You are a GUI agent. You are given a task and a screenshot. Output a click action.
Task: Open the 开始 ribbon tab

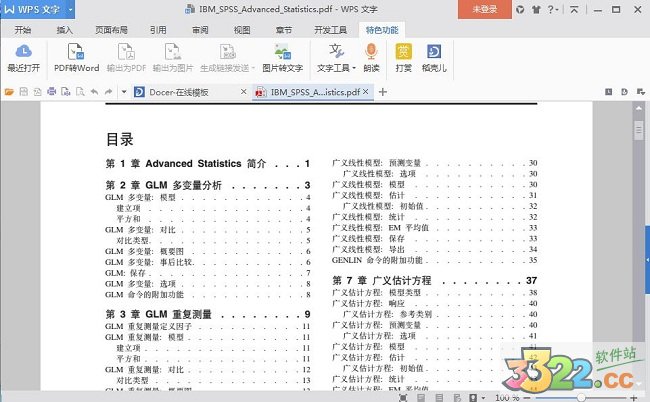pos(23,30)
